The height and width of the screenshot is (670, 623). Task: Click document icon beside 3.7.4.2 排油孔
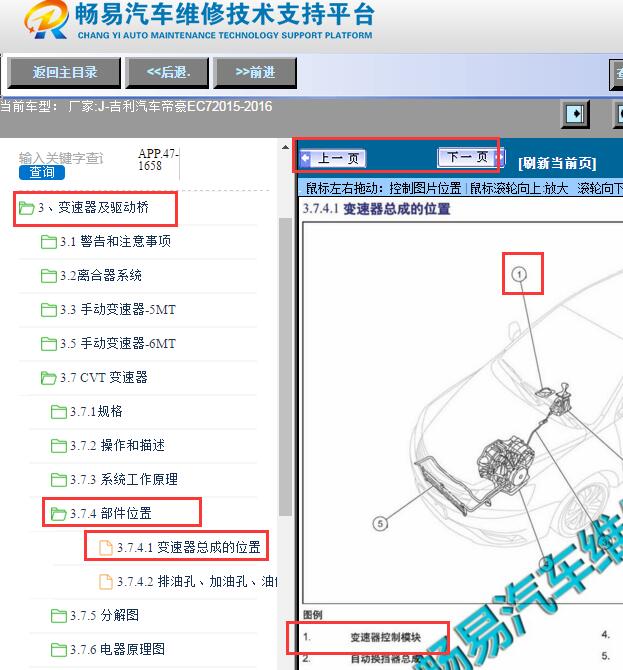point(106,582)
